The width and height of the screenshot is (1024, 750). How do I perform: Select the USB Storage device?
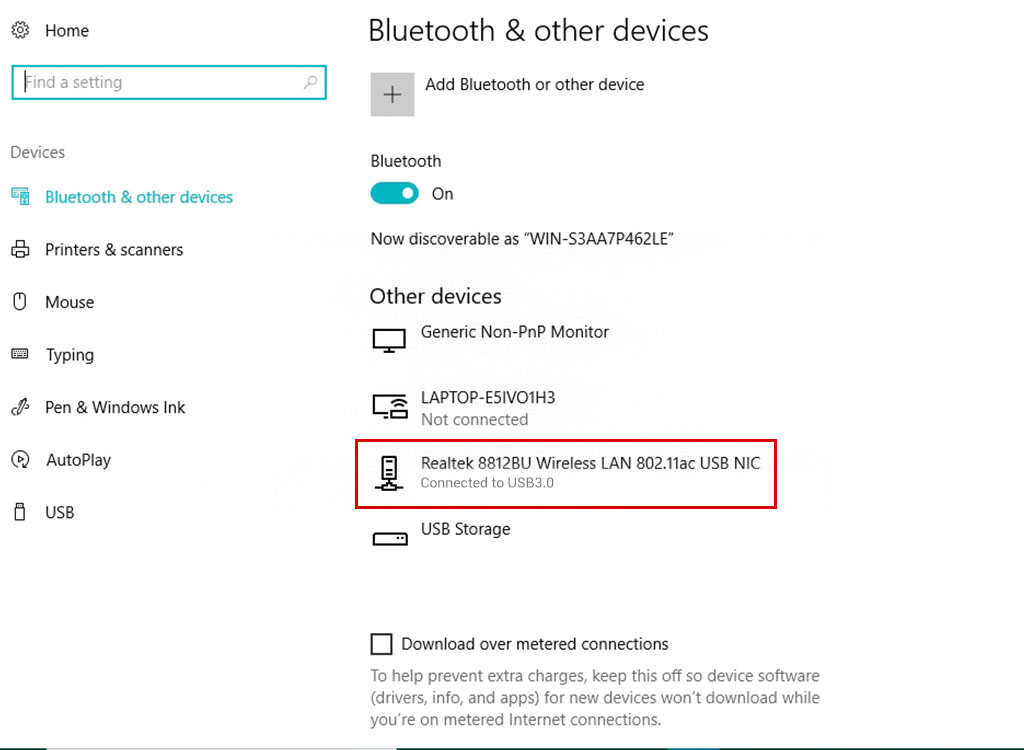click(465, 529)
